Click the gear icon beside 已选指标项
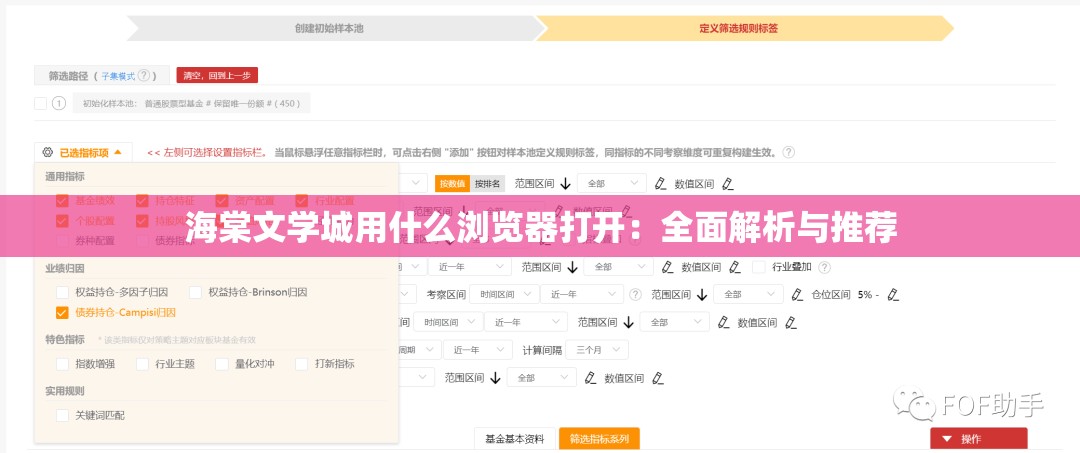This screenshot has height=453, width=1080. click(47, 152)
